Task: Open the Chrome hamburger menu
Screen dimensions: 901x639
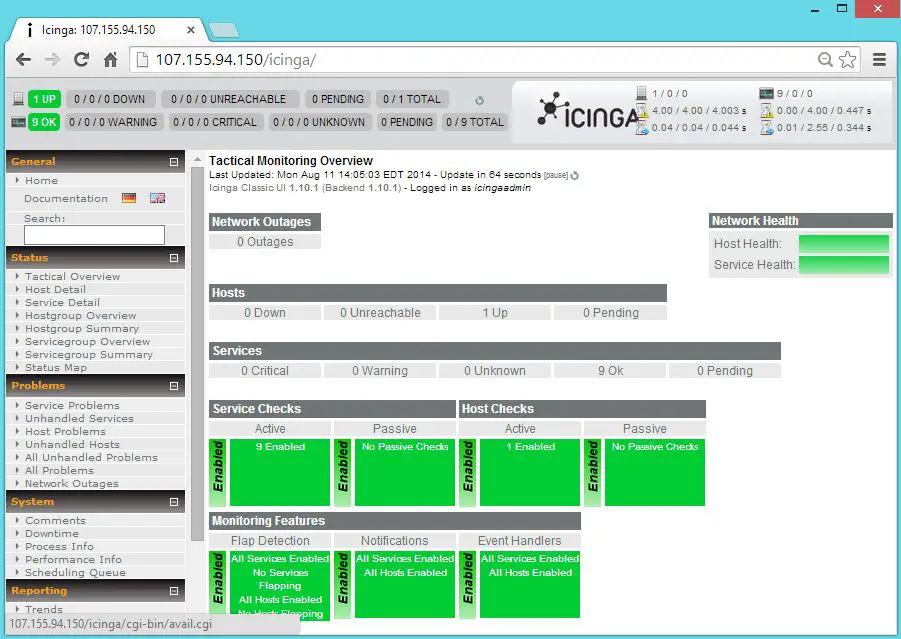Action: (879, 60)
